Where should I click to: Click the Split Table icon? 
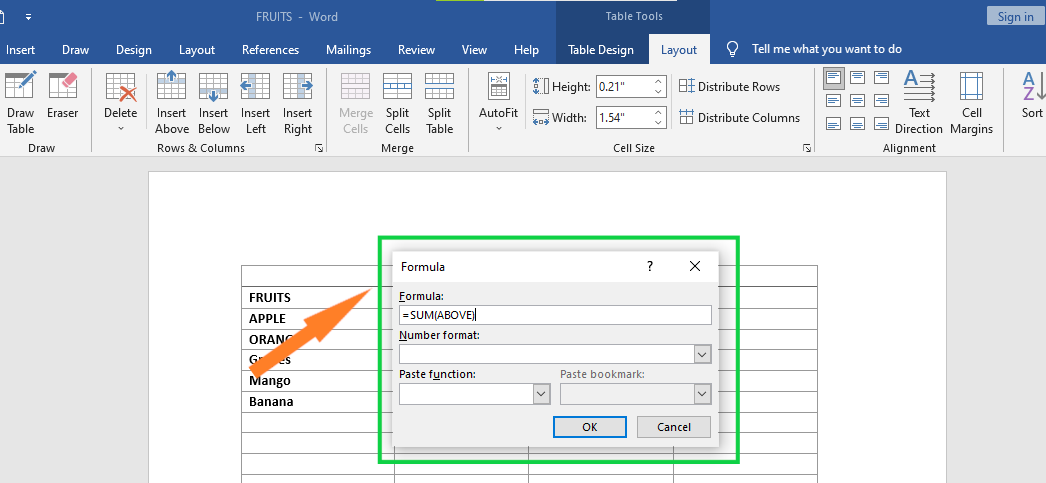click(x=440, y=103)
